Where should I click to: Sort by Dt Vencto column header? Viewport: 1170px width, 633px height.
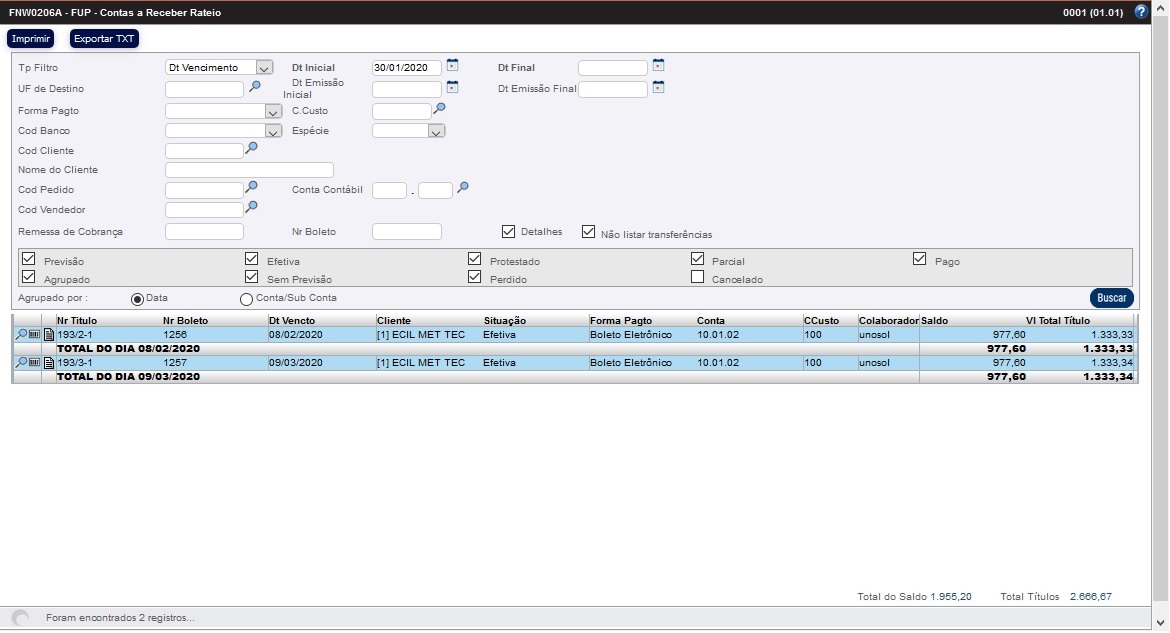tap(292, 321)
